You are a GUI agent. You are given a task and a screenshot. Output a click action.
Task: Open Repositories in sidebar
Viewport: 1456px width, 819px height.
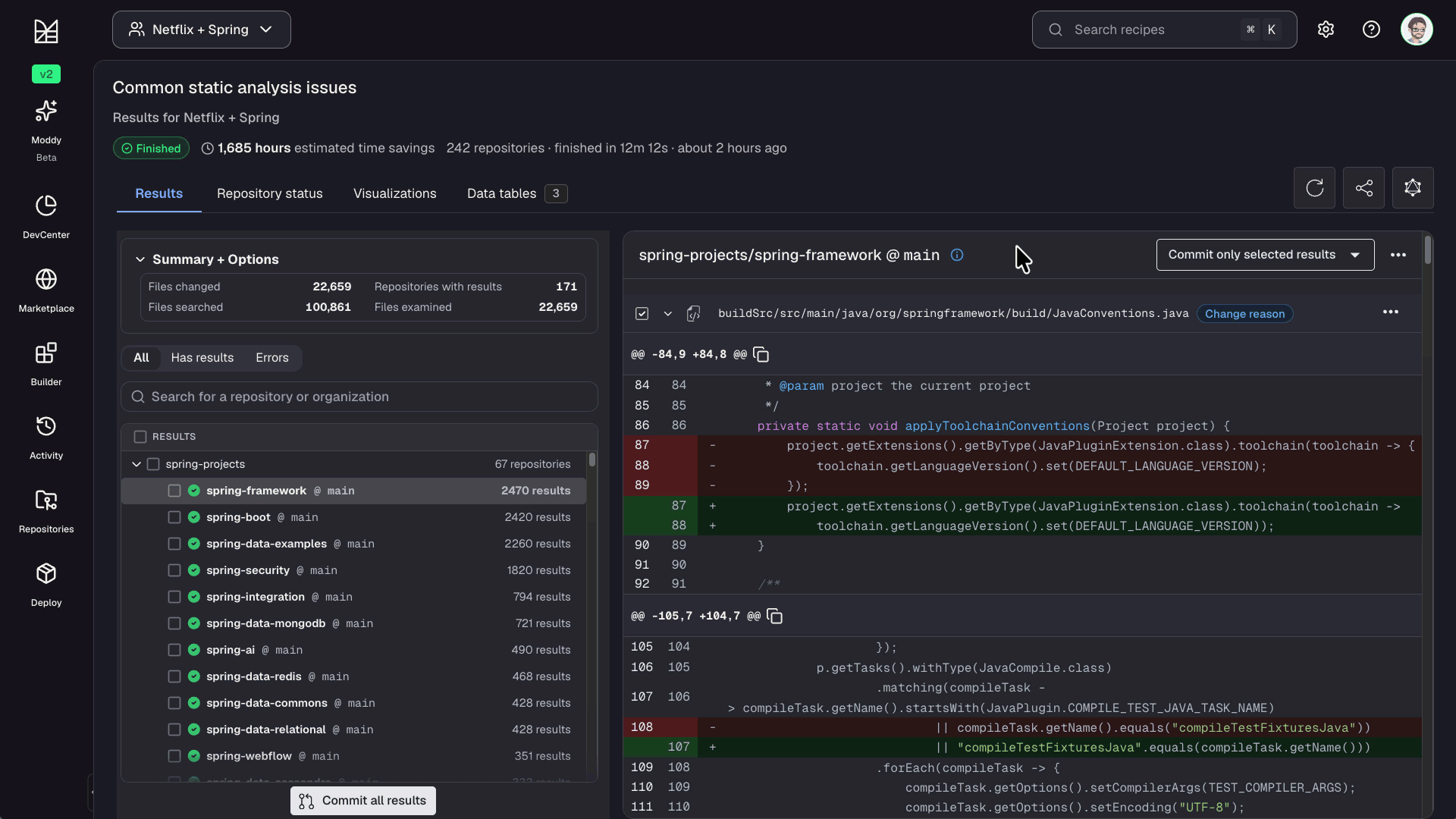[x=46, y=511]
